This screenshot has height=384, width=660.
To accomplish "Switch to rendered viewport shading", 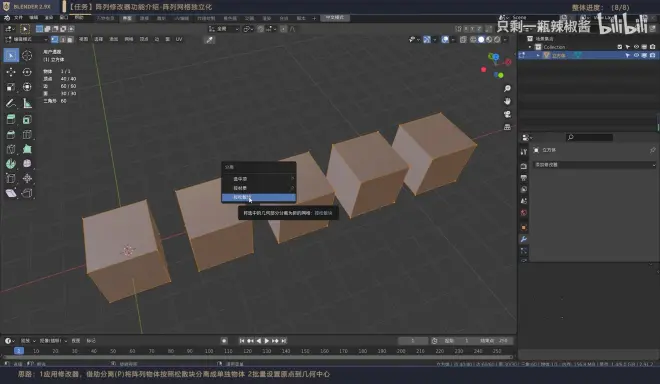I will [x=497, y=40].
